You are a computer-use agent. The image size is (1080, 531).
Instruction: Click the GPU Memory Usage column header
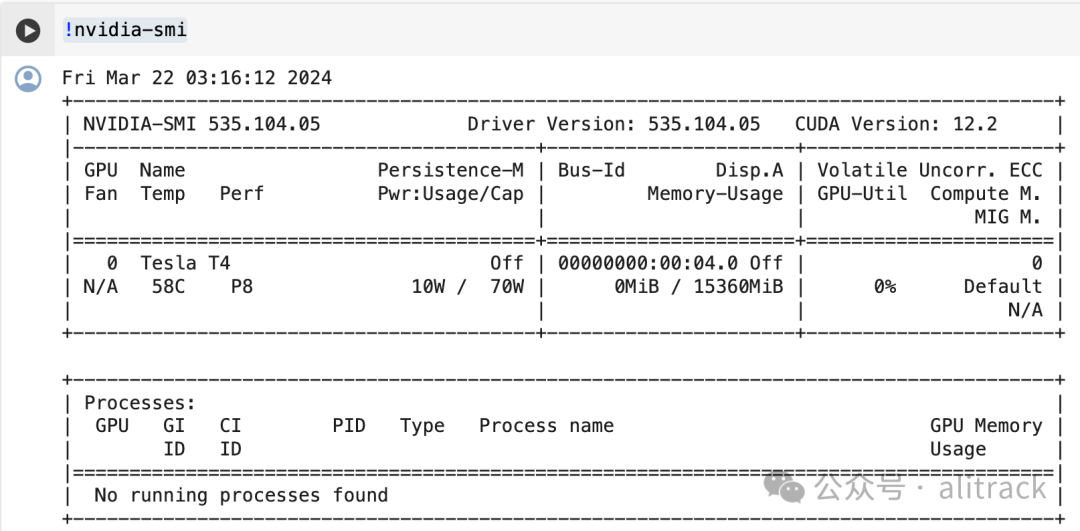pos(985,437)
